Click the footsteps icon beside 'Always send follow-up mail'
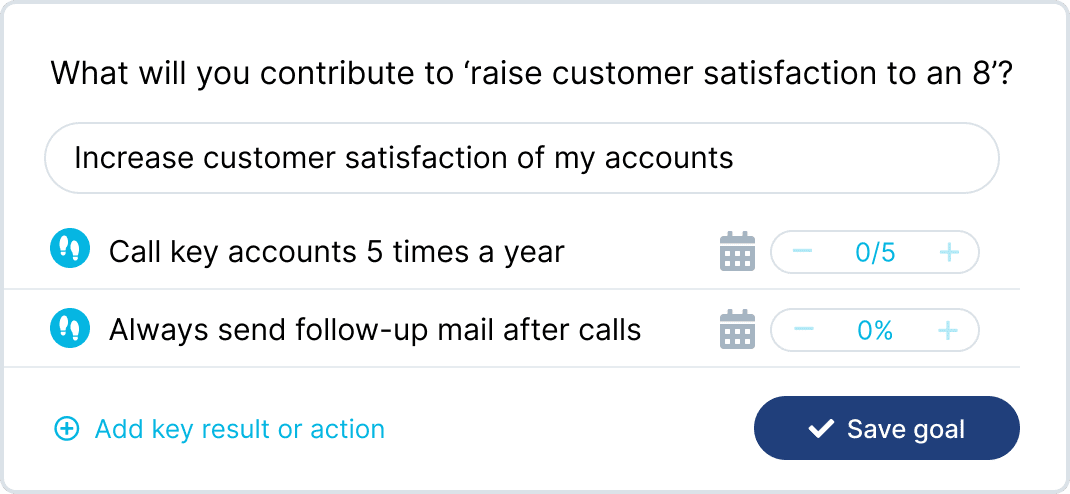 [70, 328]
